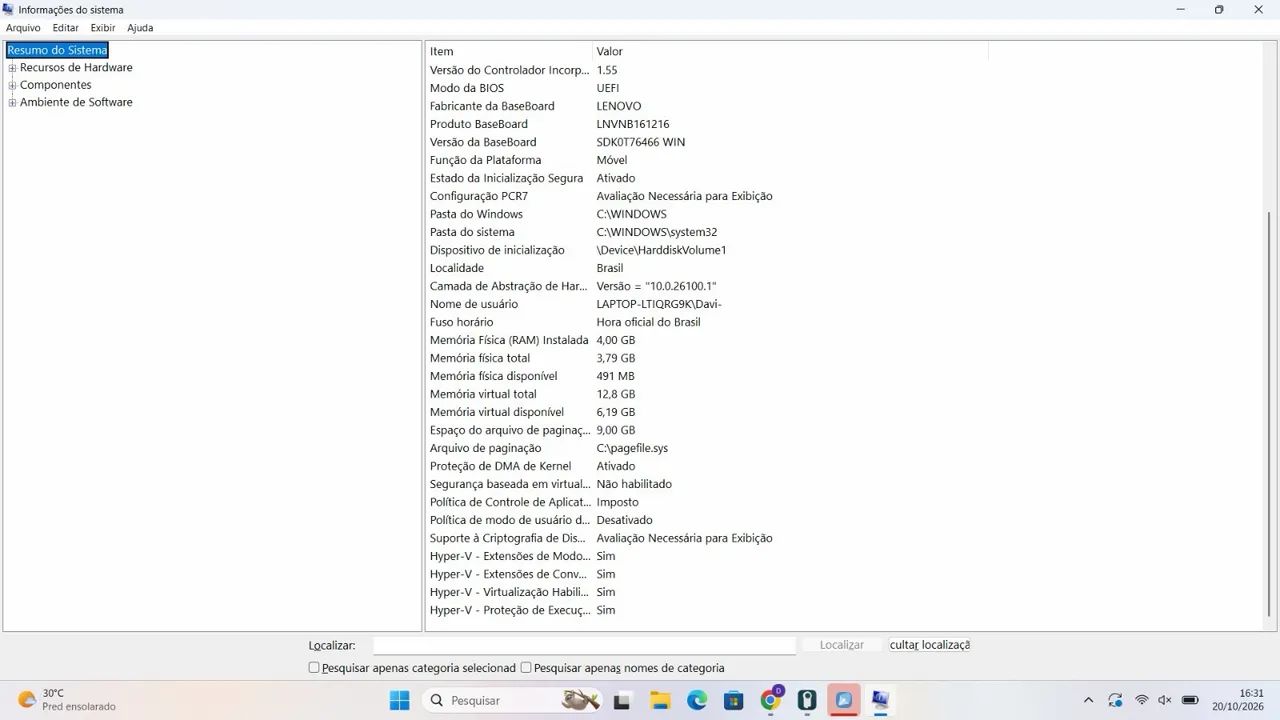The image size is (1280, 720).
Task: Click the C:\pagefile.sys value
Action: pos(632,448)
